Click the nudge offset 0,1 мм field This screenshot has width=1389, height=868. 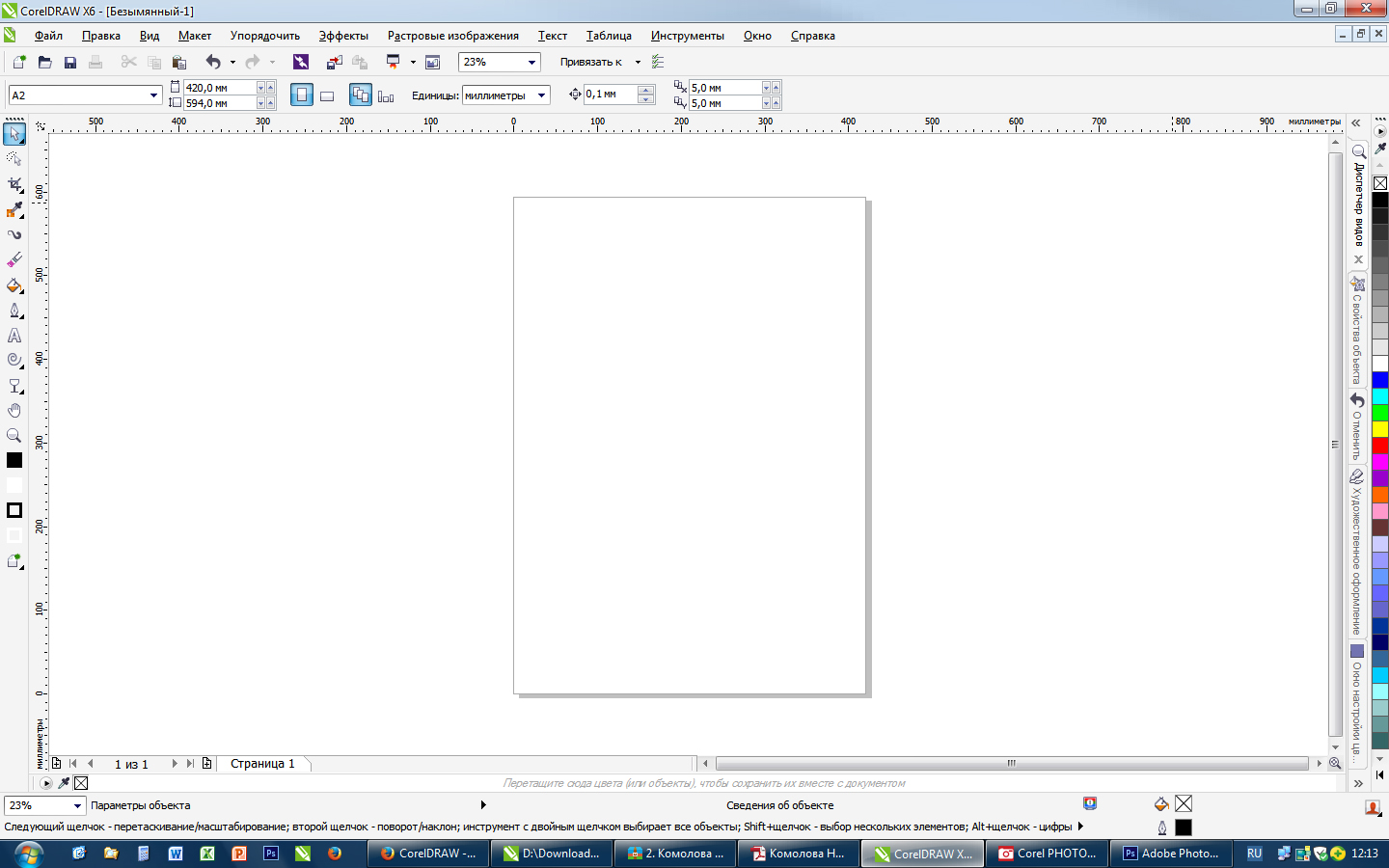[x=611, y=95]
